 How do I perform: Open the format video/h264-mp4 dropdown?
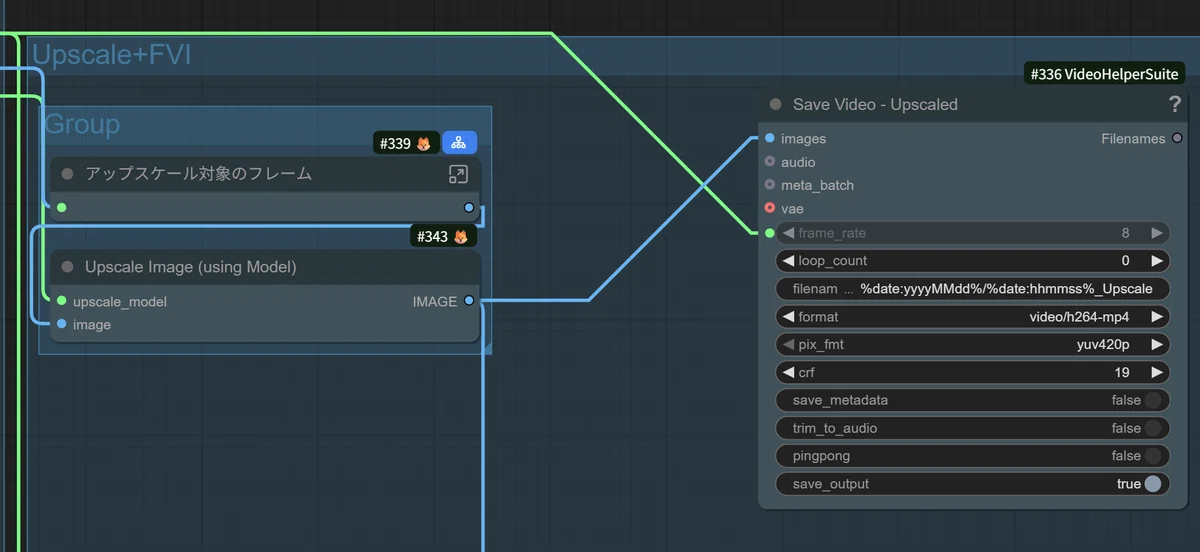pos(972,317)
